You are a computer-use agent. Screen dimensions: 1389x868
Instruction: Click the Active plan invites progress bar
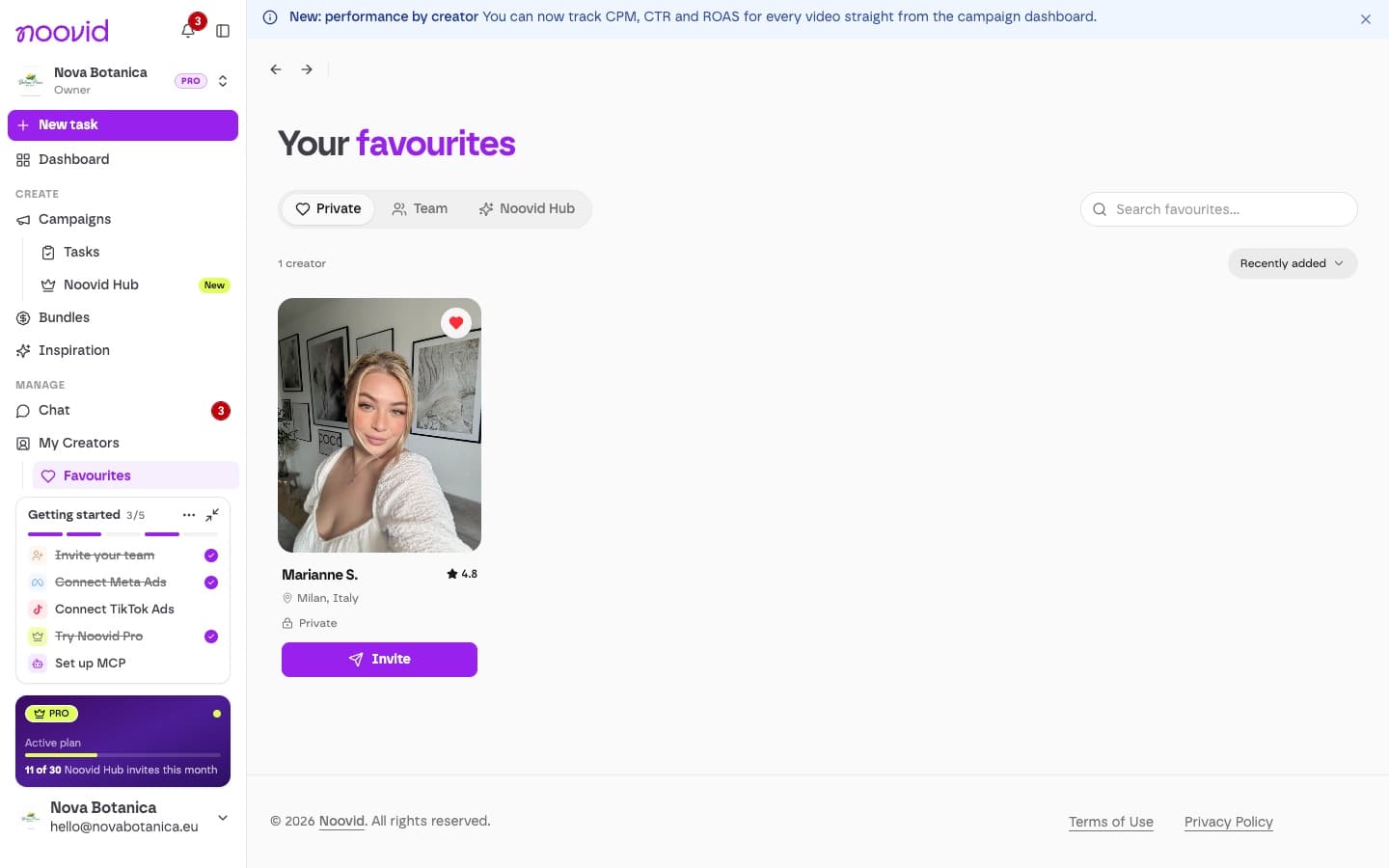123,755
